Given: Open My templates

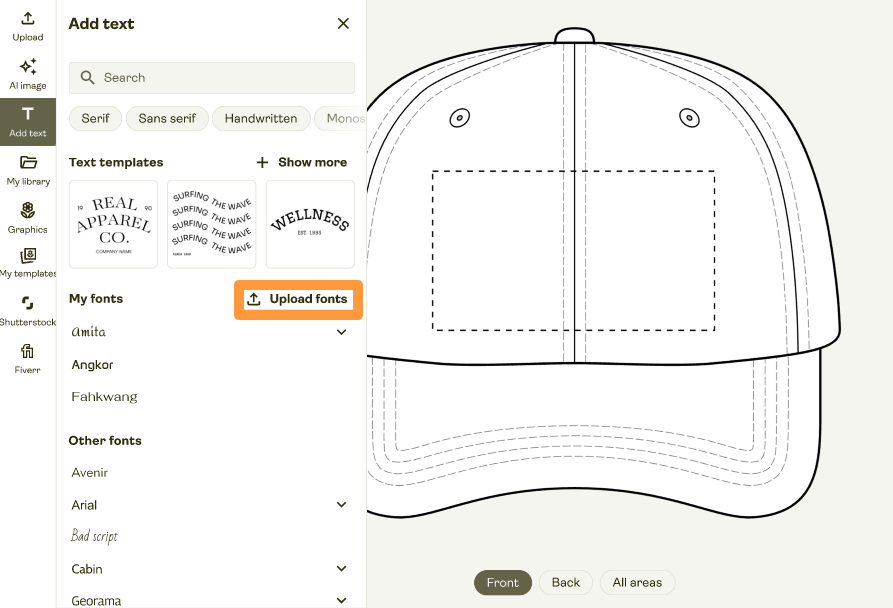Looking at the screenshot, I should [x=27, y=262].
